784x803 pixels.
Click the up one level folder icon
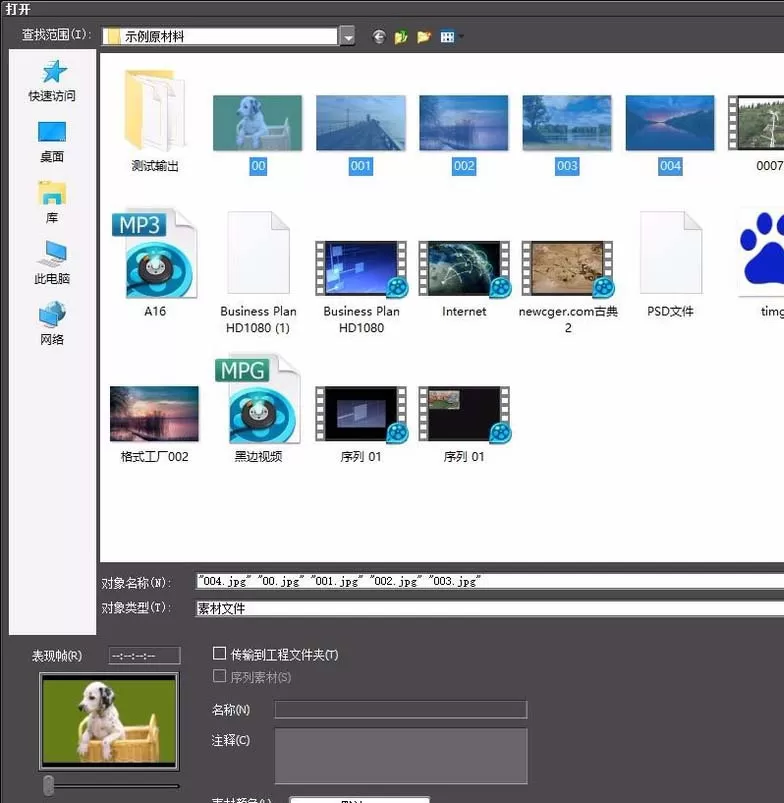click(x=401, y=37)
